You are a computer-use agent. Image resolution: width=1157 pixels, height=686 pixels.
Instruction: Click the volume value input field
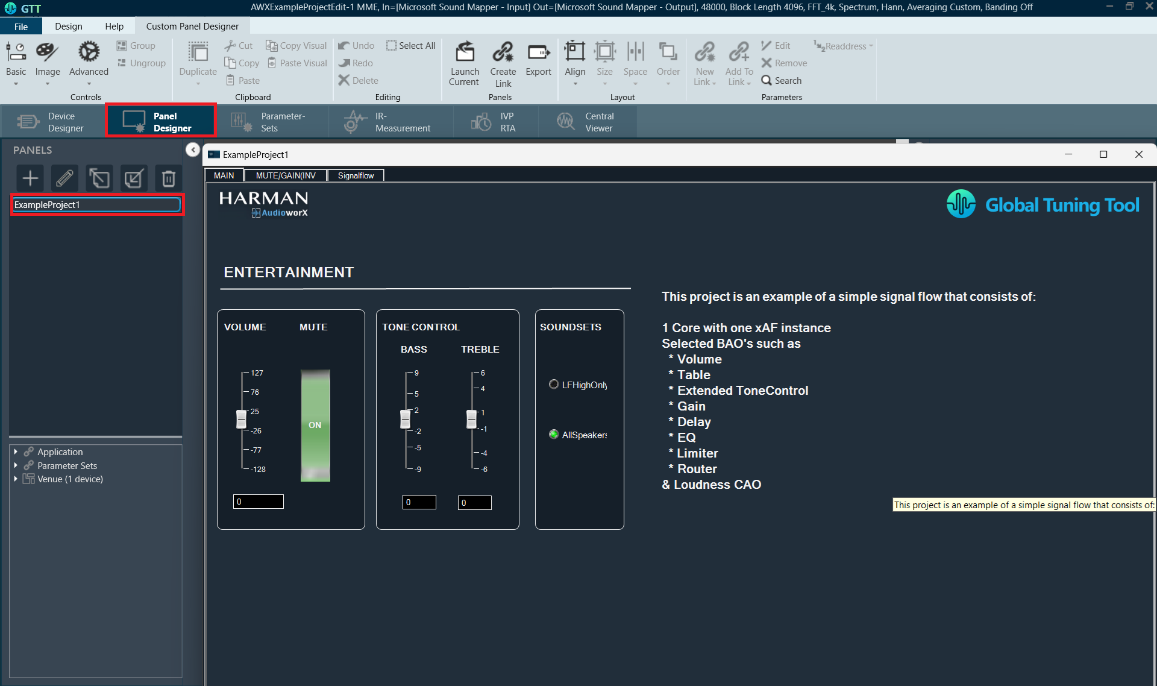click(258, 502)
